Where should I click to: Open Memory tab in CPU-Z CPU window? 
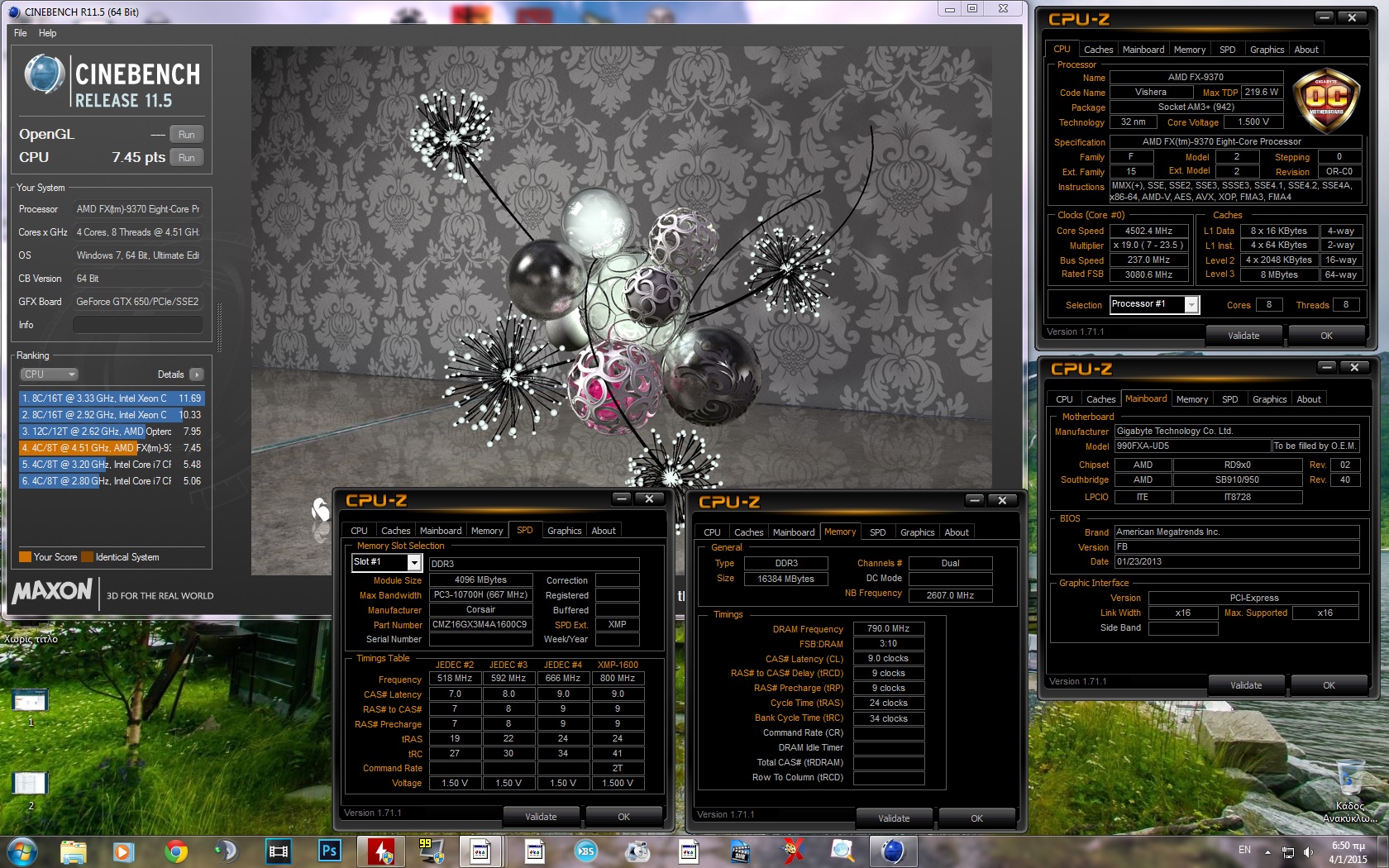(x=1190, y=50)
